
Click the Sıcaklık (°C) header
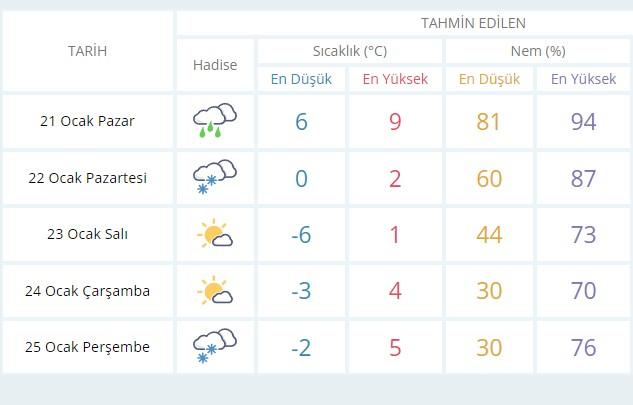click(x=349, y=51)
